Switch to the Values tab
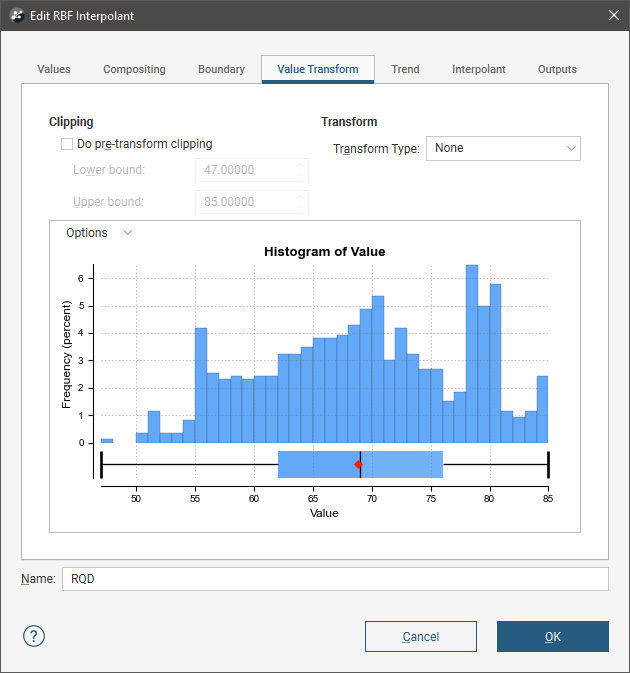This screenshot has height=673, width=630. pos(54,70)
